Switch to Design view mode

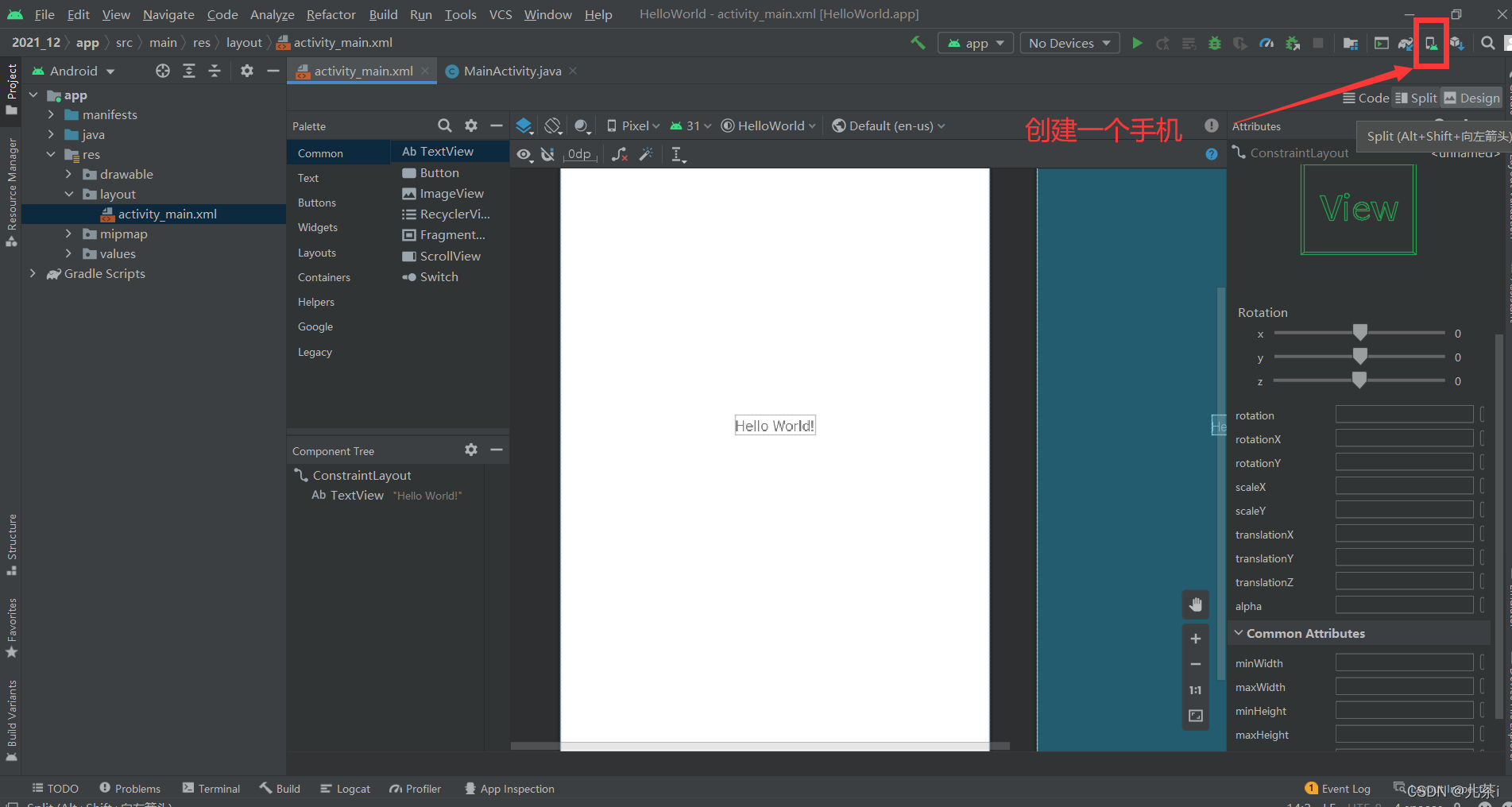point(1471,98)
